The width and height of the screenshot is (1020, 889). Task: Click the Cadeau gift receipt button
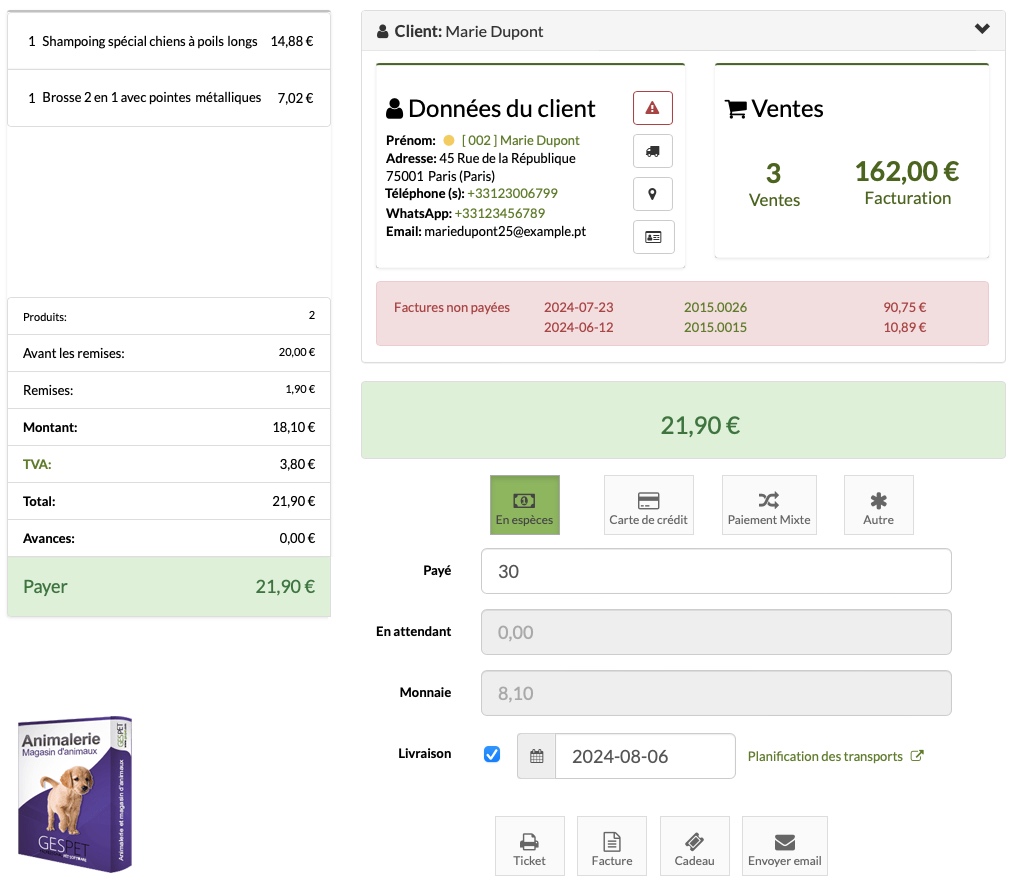coord(694,846)
